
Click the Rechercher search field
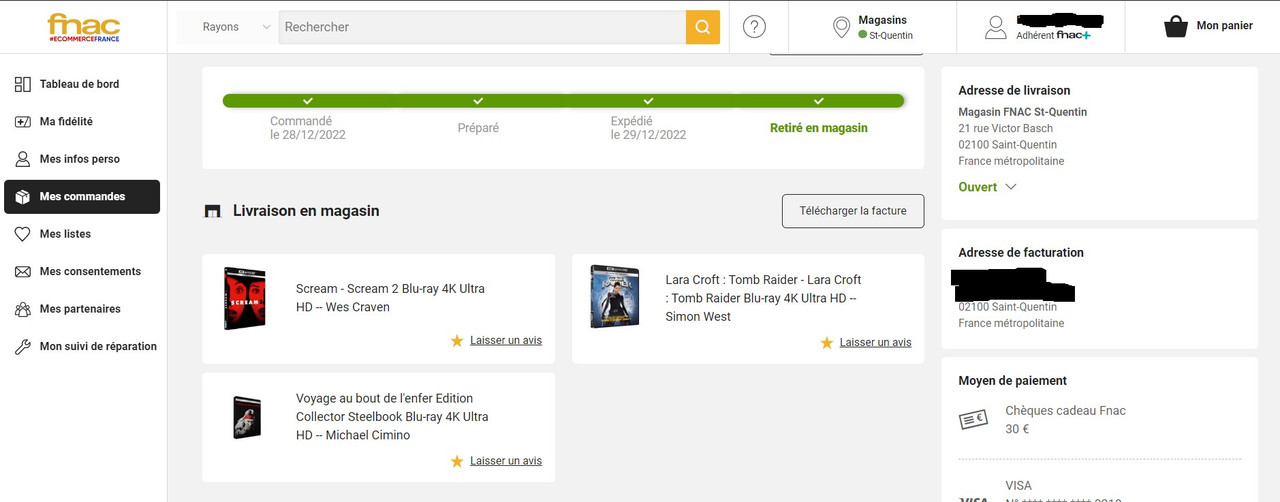(482, 27)
